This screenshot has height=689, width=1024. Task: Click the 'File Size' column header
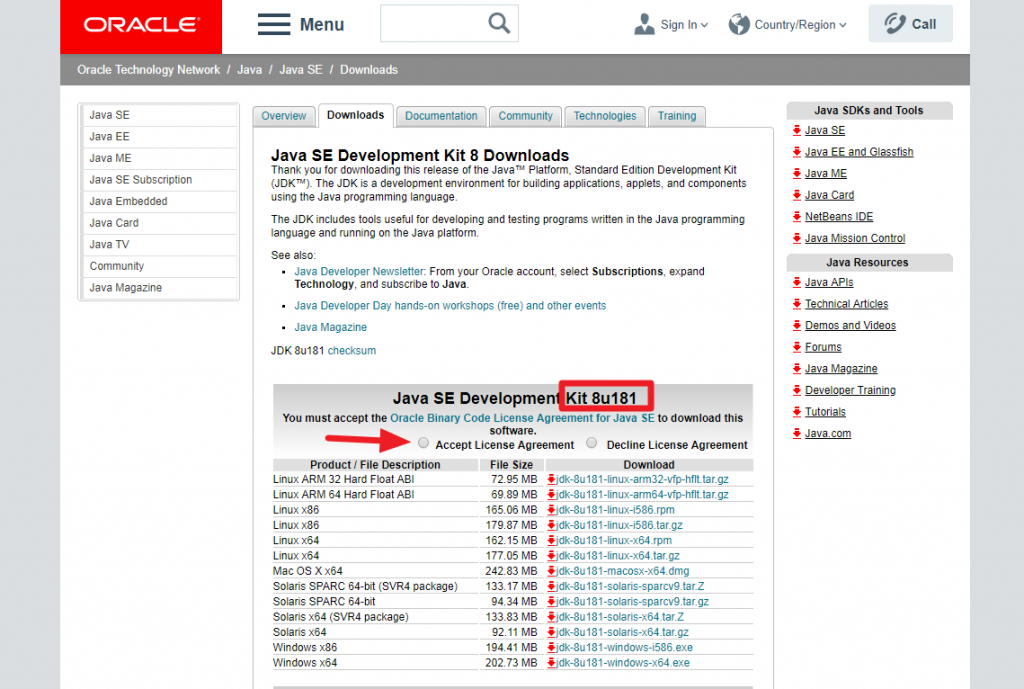[511, 464]
